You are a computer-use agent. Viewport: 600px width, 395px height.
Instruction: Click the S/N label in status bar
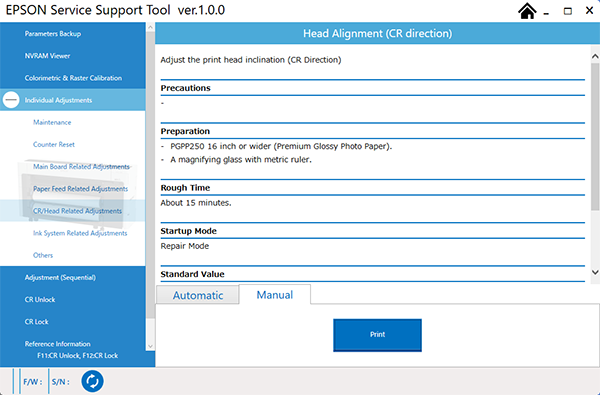[x=61, y=382]
